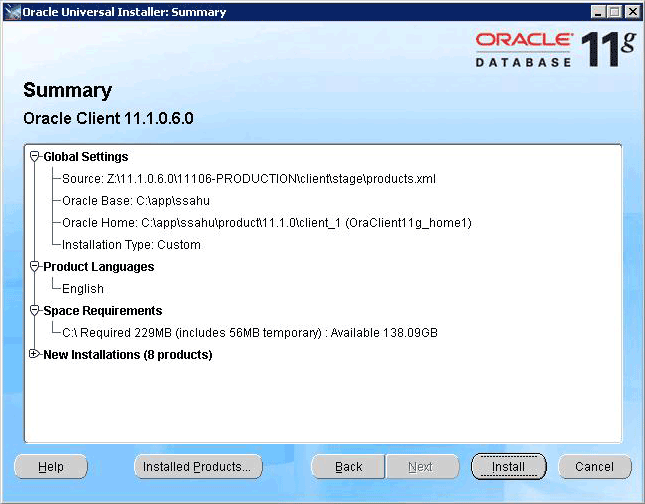Collapse the Space Requirements node
The width and height of the screenshot is (645, 504).
pyautogui.click(x=35, y=311)
